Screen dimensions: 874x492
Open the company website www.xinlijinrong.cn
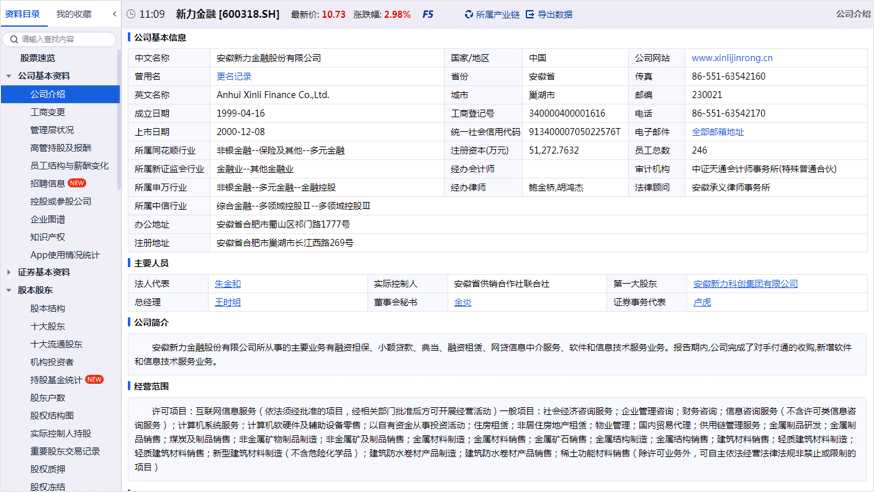point(732,58)
